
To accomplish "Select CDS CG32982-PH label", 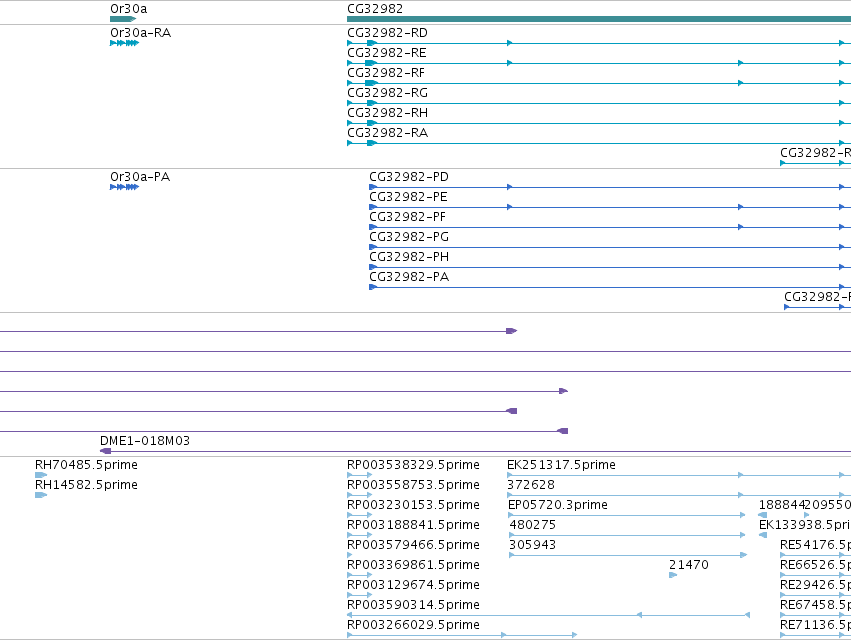I will 409,257.
